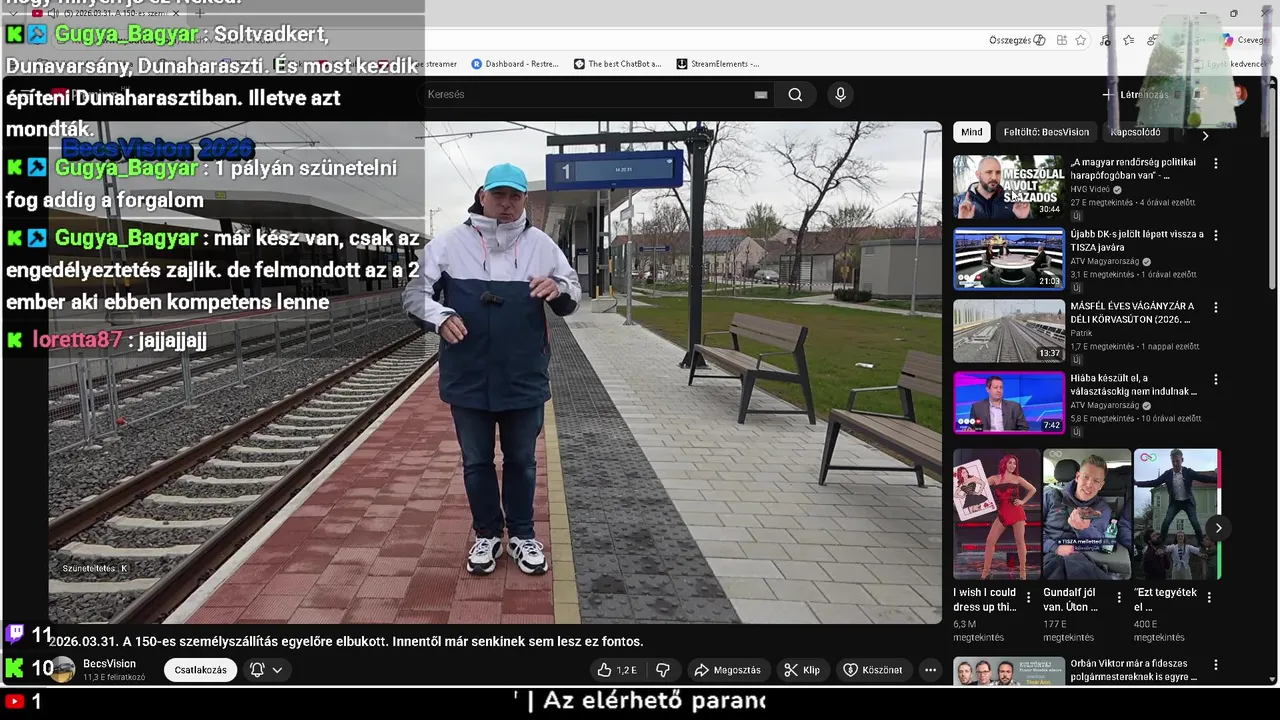Like the video with thumbs-up 1,2 E
The image size is (1280, 720).
[617, 670]
